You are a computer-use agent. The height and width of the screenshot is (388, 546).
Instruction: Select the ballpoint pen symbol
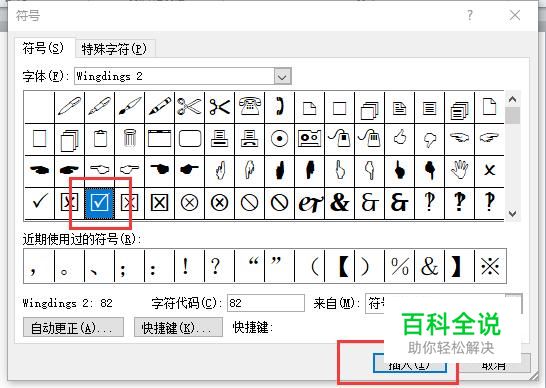click(x=69, y=107)
